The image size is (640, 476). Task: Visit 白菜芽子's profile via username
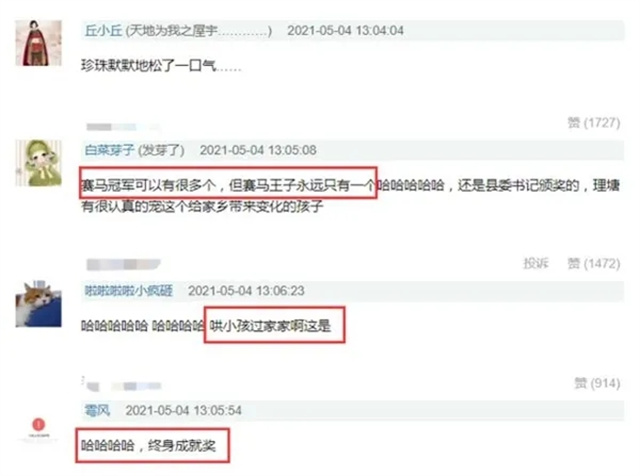109,150
